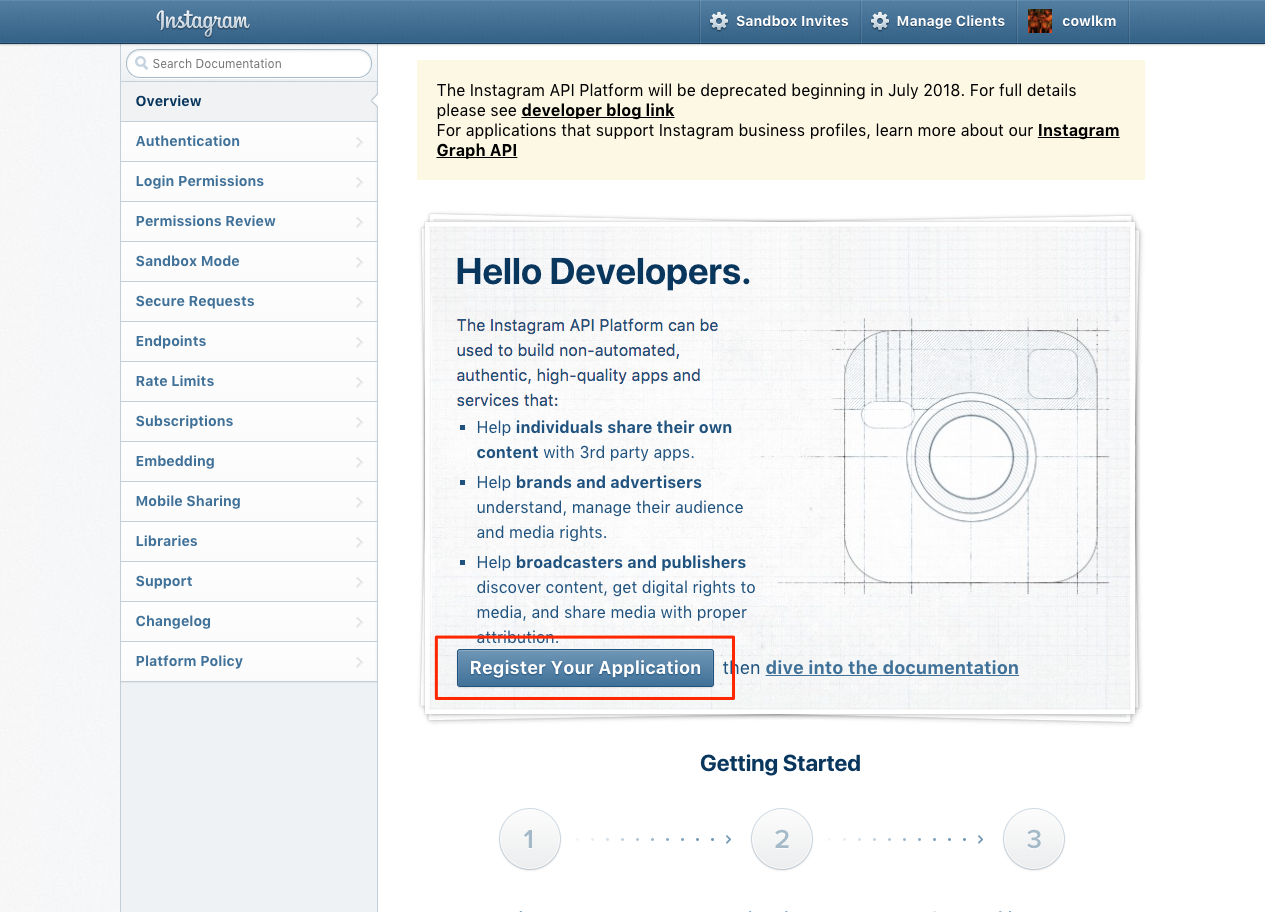Viewport: 1265px width, 912px height.
Task: Click the magnifier icon in search box
Action: coord(142,63)
